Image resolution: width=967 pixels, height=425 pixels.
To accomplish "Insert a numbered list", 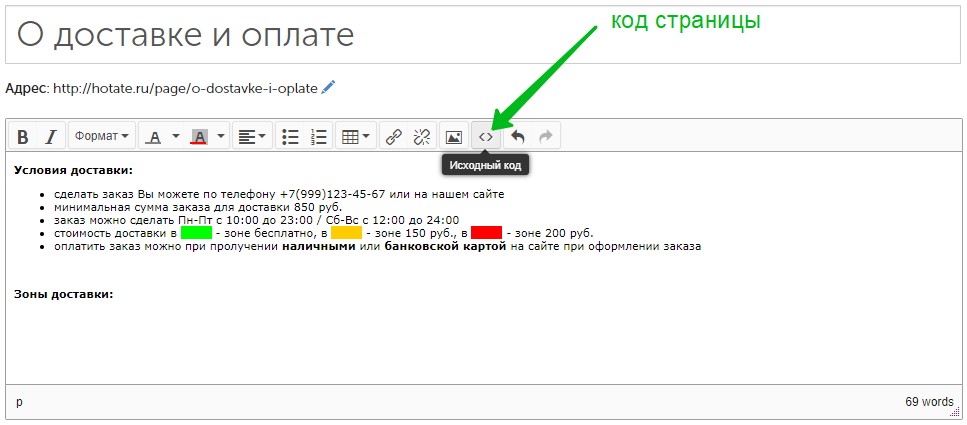I will point(318,136).
